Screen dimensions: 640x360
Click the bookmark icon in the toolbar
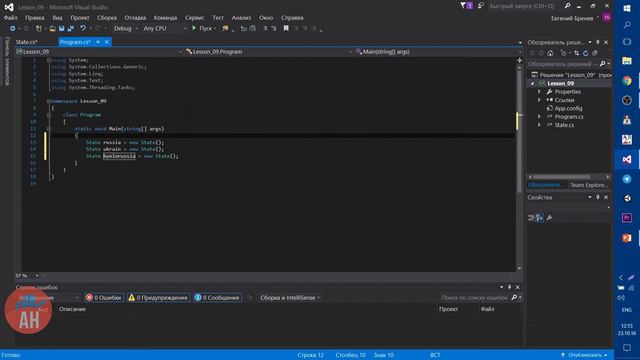[x=286, y=28]
